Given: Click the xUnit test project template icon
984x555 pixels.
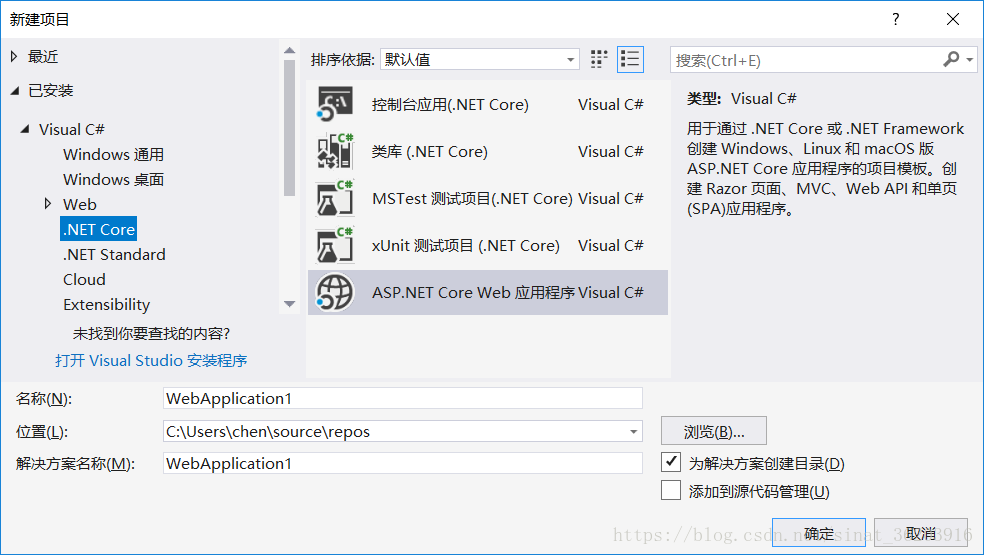Looking at the screenshot, I should 335,245.
